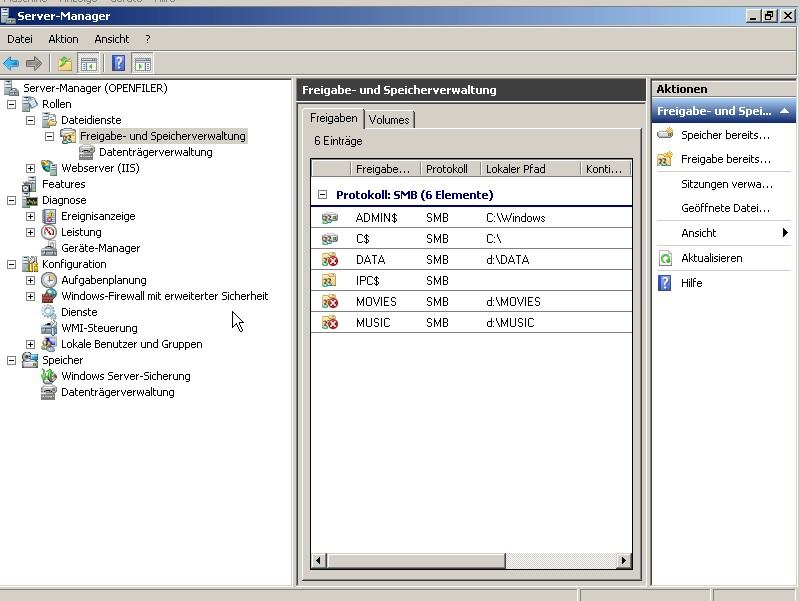
Task: Select Datenträgerverwaltung under Speicher
Action: (x=117, y=392)
